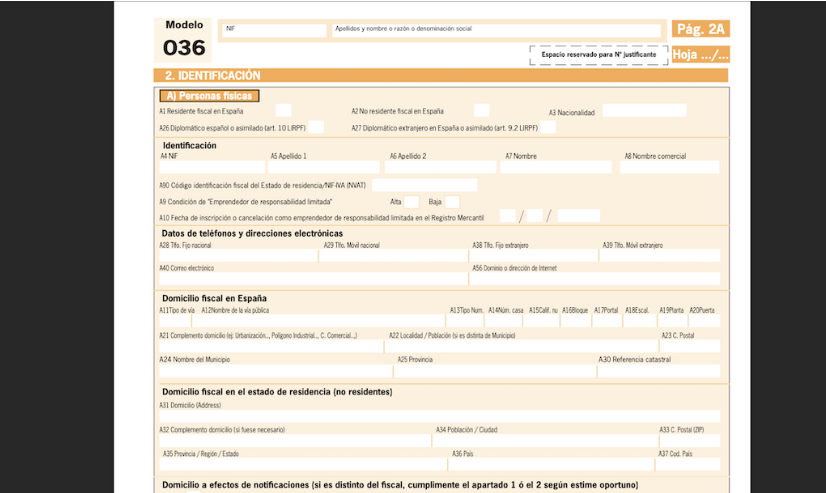Check the A2 No residente fiscal box
The height and width of the screenshot is (493, 826).
pyautogui.click(x=481, y=111)
